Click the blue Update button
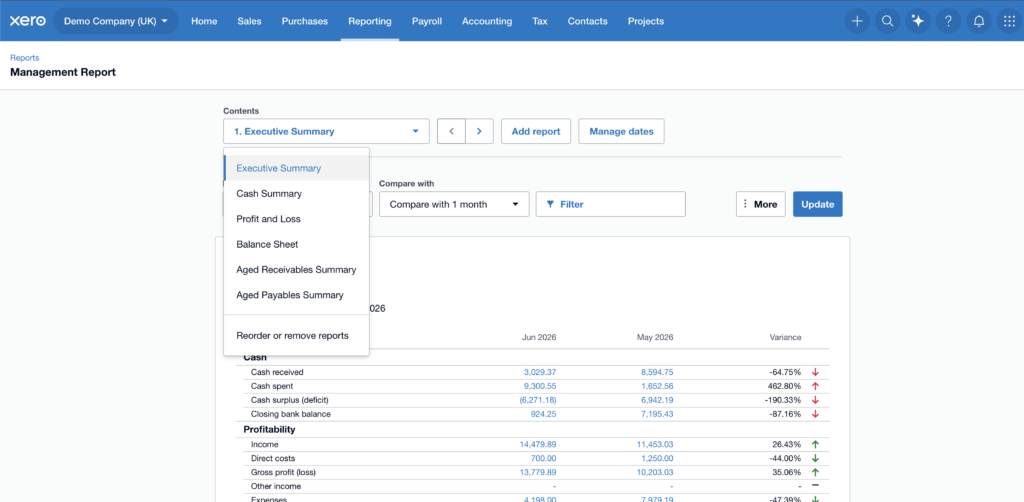The image size is (1024, 502). pyautogui.click(x=818, y=204)
